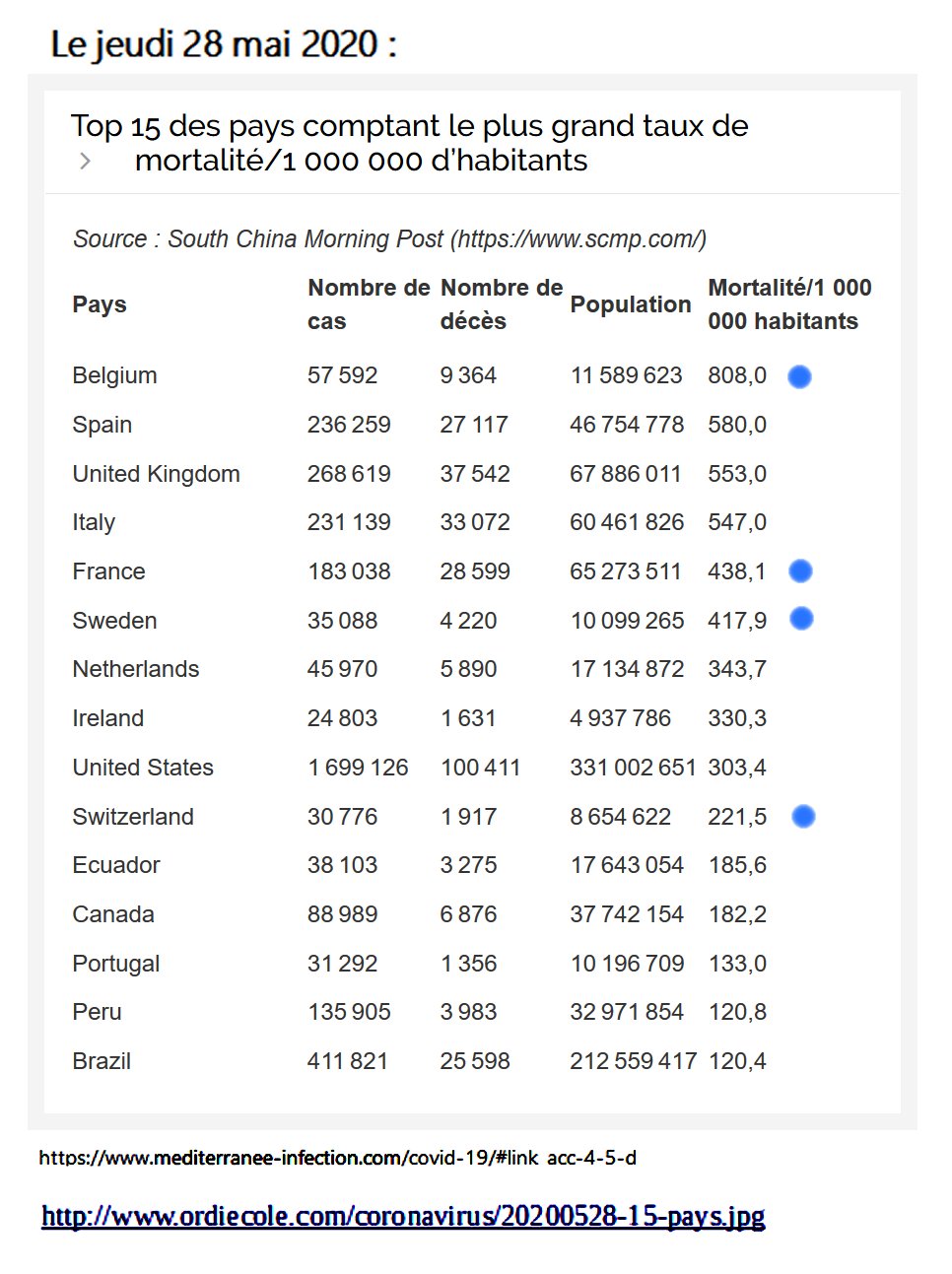Click the mediterranee-infection.com covid-19 URL
Viewport: 952px width, 1274px height.
tap(337, 1158)
